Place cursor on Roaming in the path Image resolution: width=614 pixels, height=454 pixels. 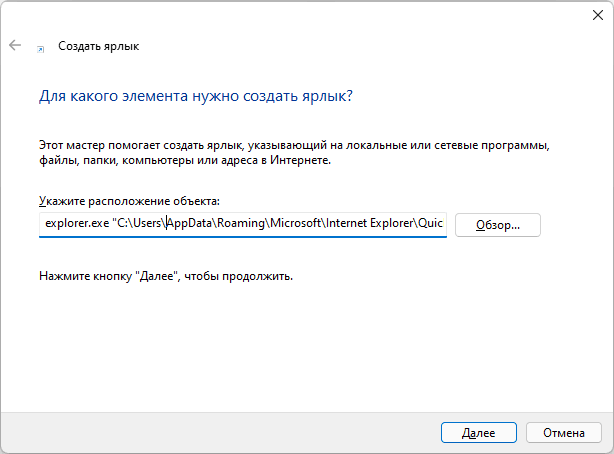coord(241,223)
